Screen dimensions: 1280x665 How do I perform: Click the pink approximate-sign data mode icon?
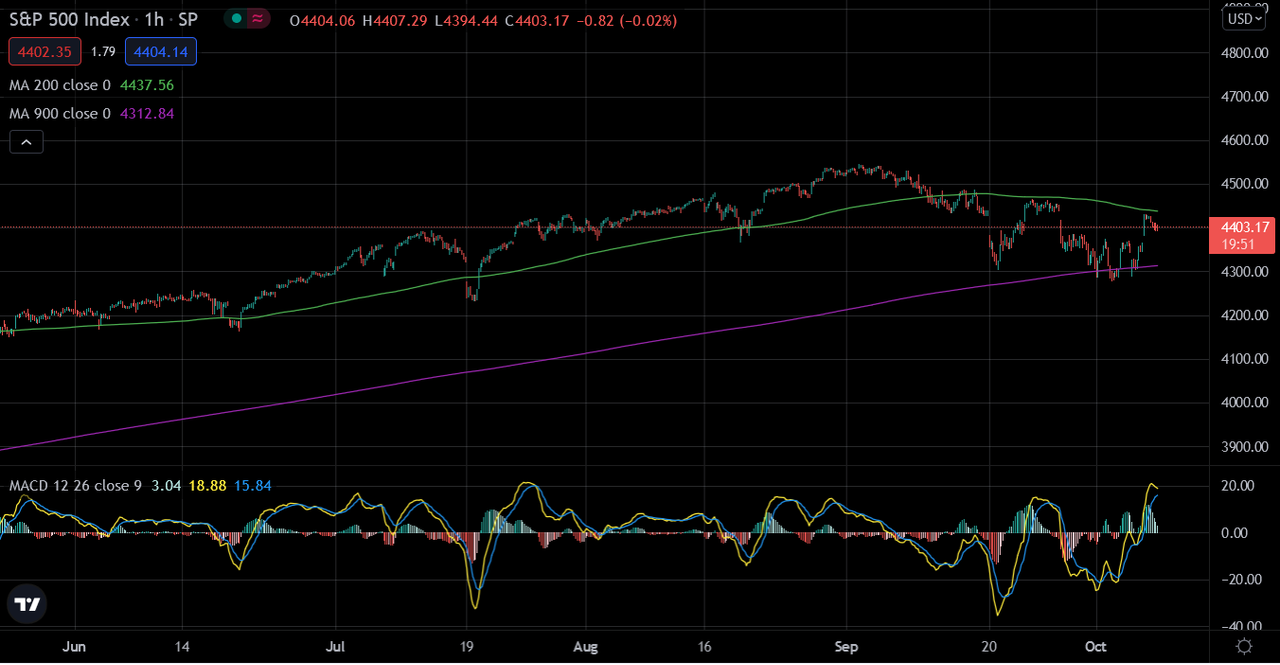[x=258, y=19]
